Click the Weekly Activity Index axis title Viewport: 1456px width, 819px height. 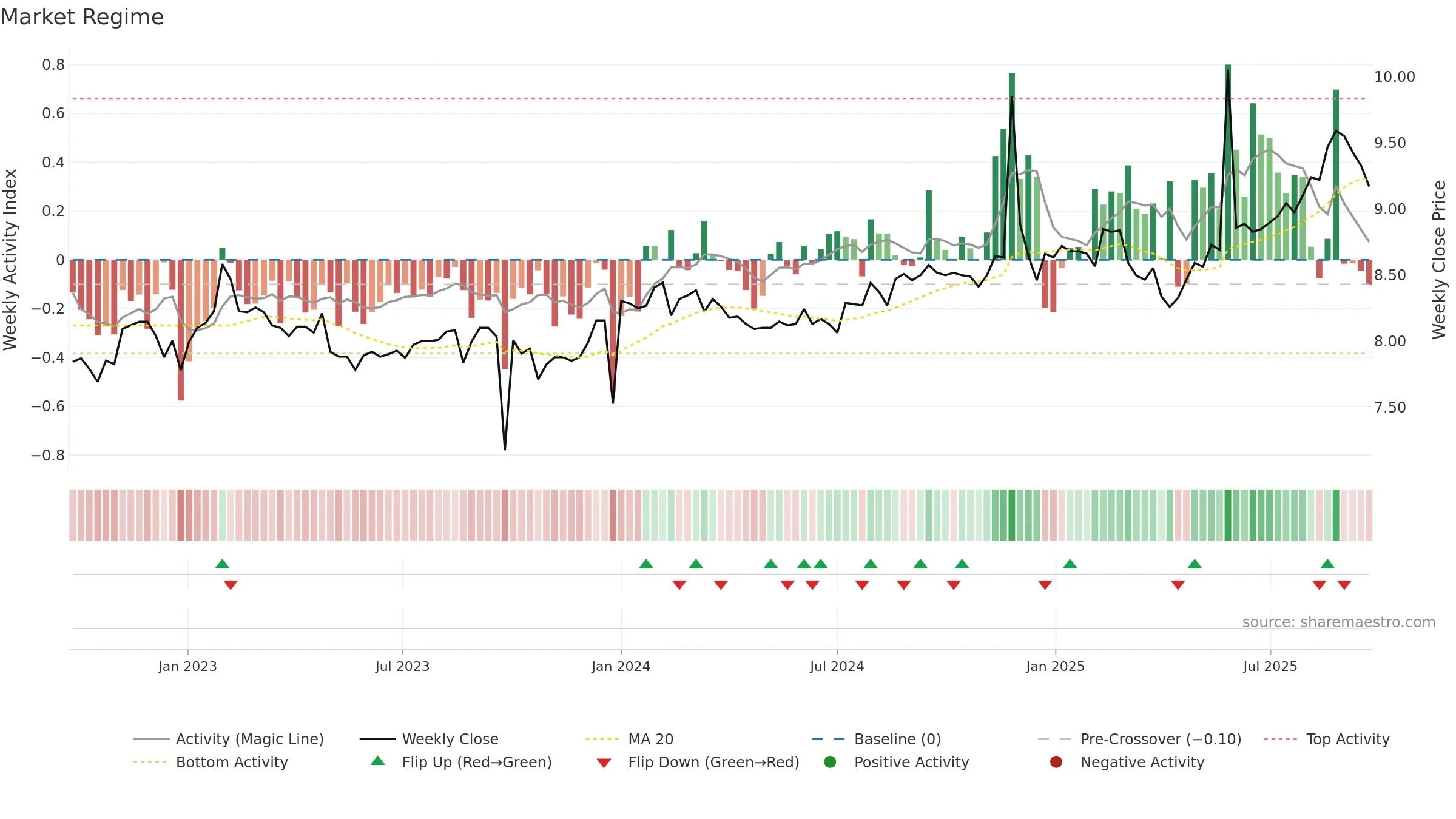[x=10, y=260]
